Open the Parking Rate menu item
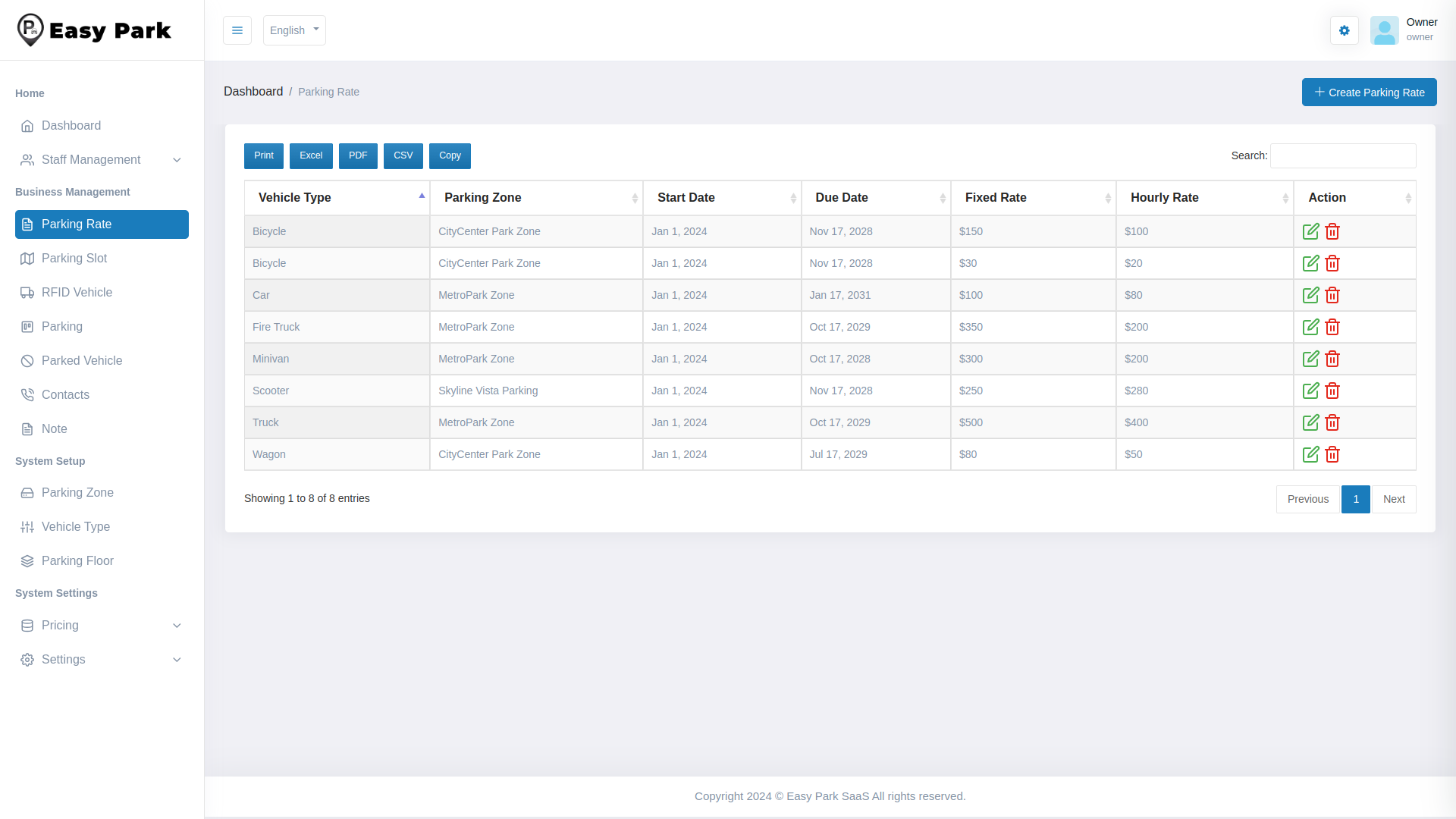The image size is (1456, 819). click(77, 224)
